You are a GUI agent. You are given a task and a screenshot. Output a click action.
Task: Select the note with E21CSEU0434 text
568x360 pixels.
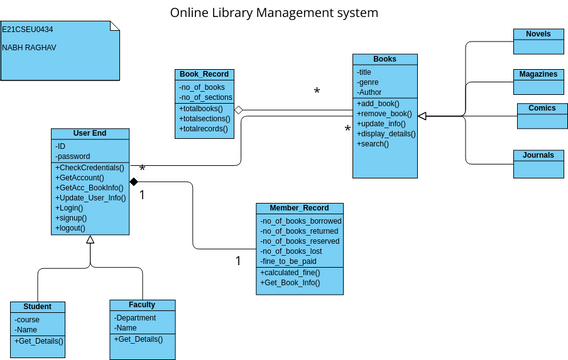coord(60,50)
